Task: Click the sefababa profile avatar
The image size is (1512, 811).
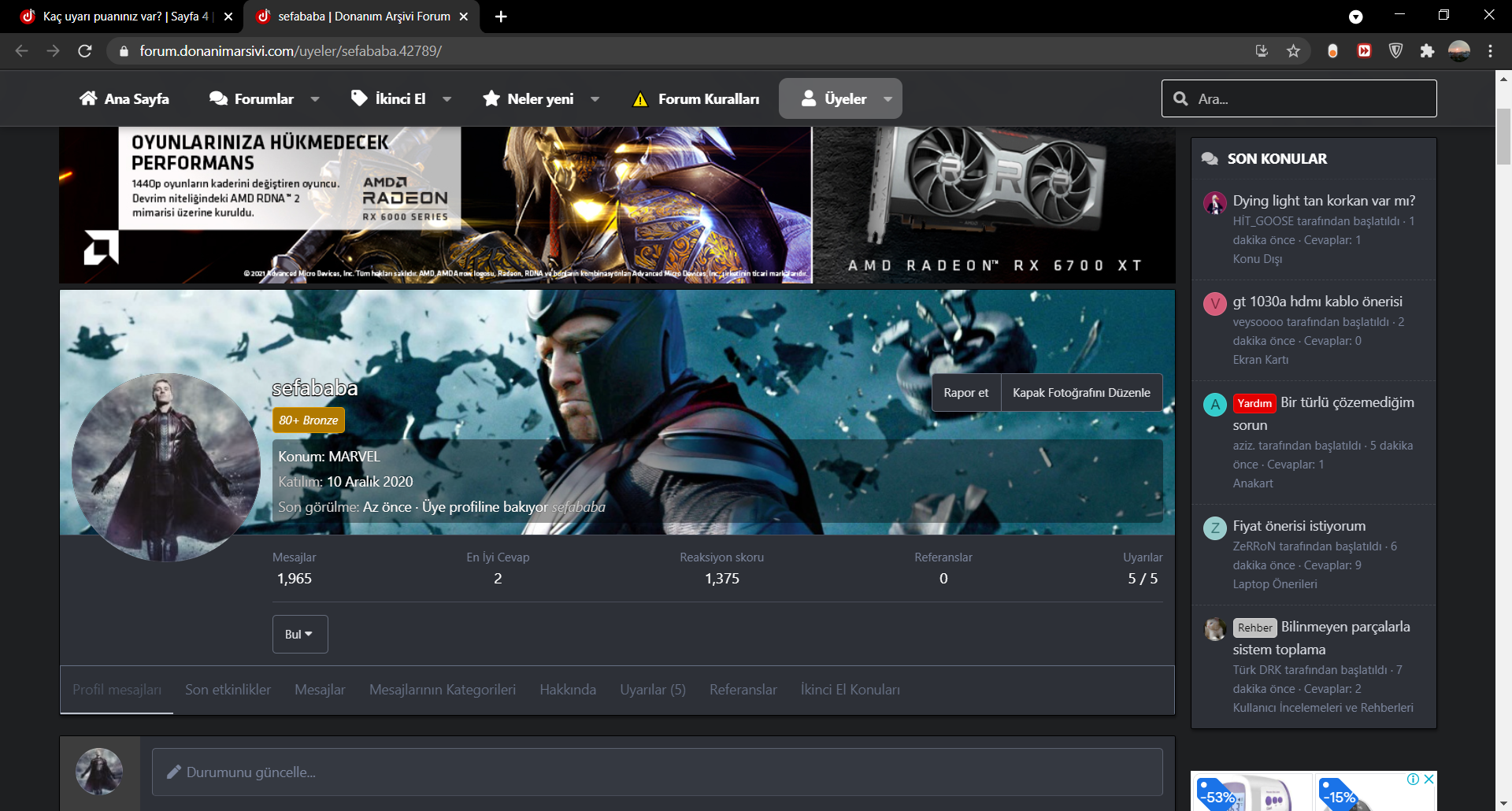Action: (x=166, y=468)
